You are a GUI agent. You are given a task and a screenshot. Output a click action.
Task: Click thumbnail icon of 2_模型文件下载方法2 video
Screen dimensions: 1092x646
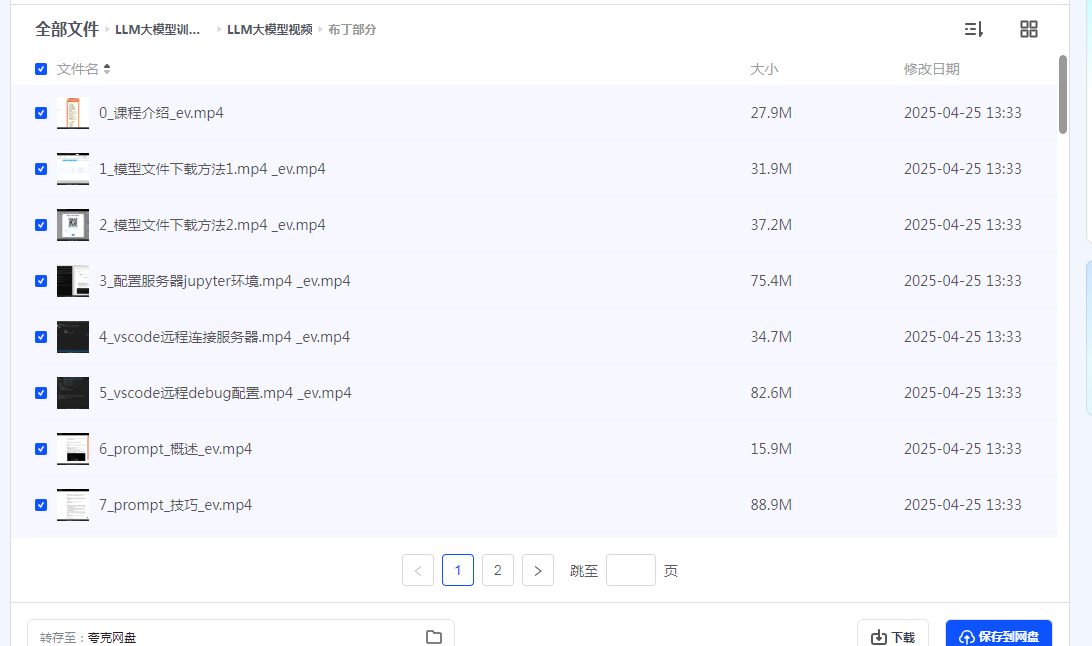coord(73,225)
